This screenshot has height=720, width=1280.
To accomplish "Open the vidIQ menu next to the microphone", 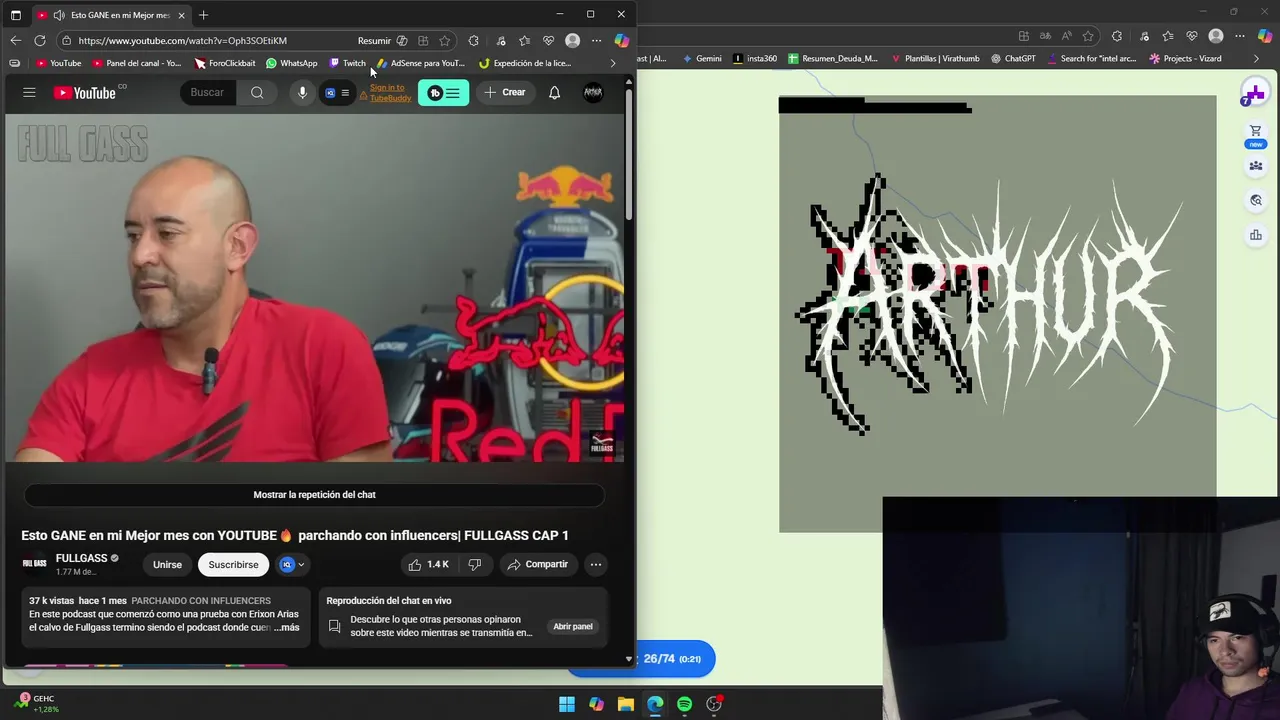I will click(336, 93).
